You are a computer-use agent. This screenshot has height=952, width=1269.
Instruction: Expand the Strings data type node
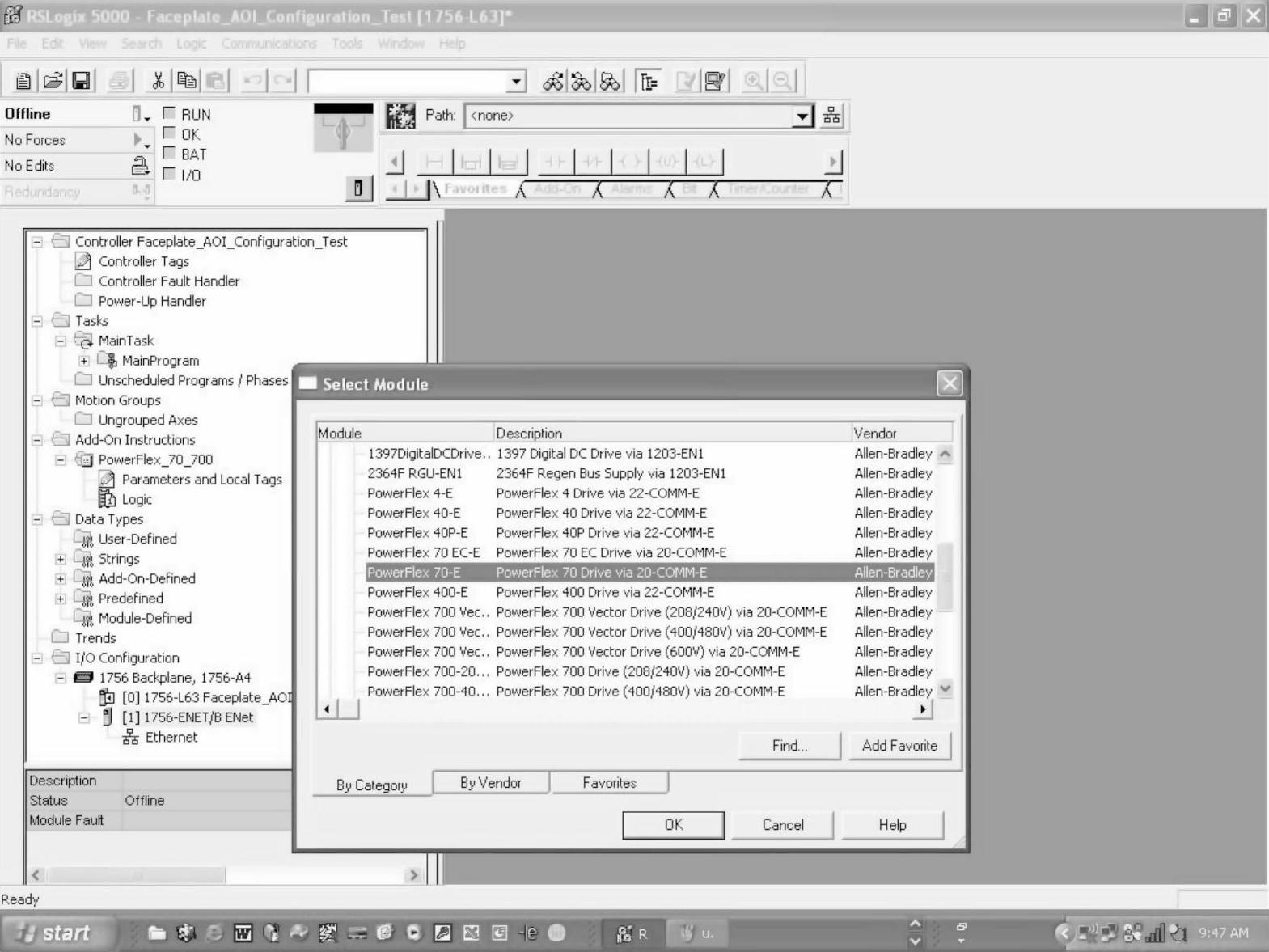pos(61,559)
